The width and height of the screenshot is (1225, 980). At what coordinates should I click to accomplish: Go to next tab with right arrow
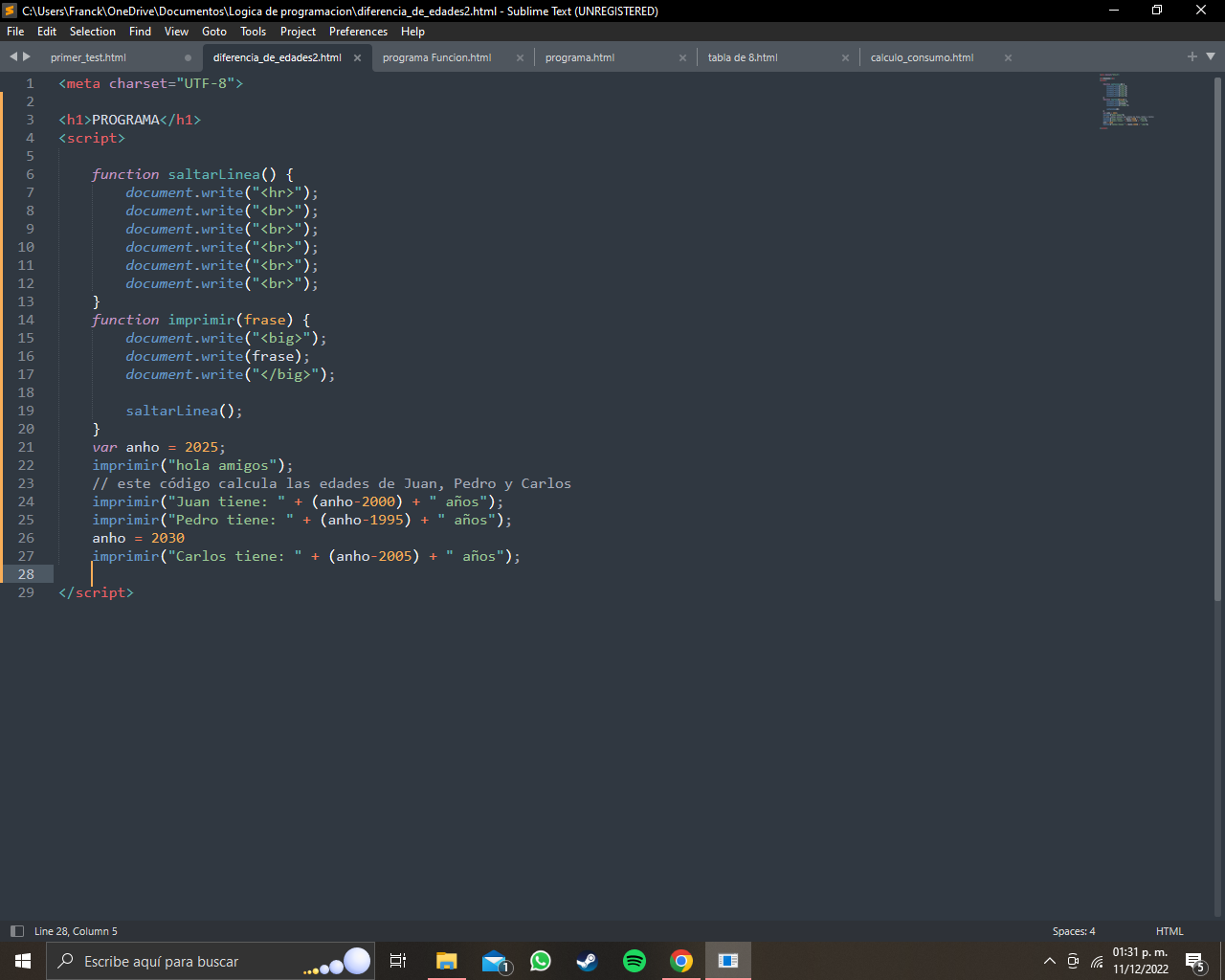click(27, 56)
